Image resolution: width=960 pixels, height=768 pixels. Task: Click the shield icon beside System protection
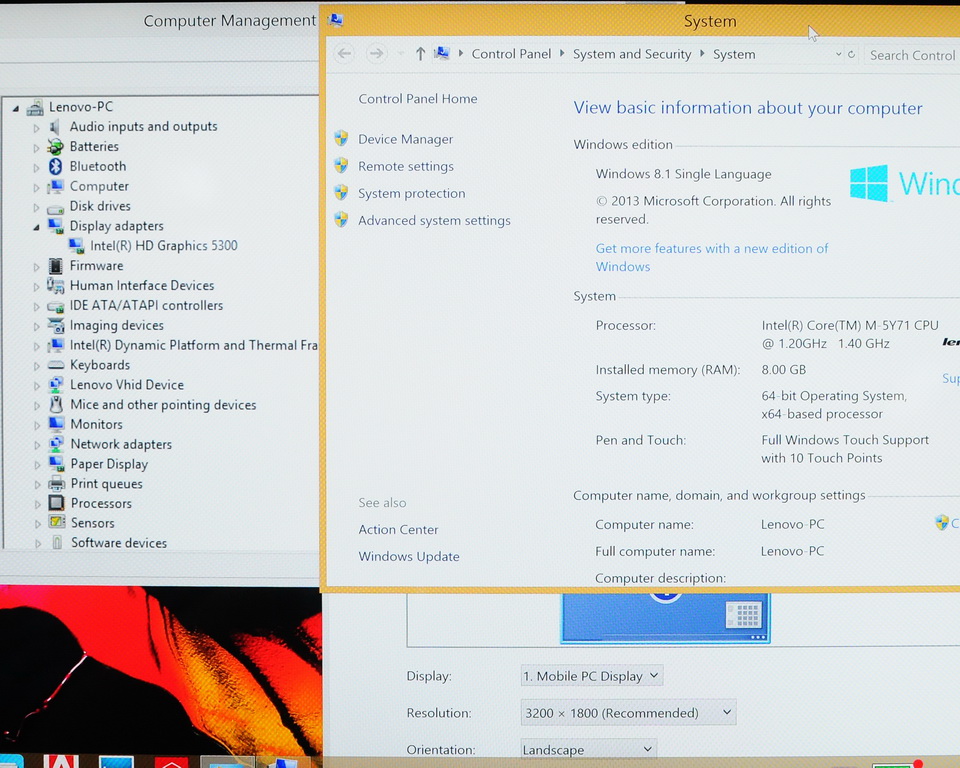(341, 192)
